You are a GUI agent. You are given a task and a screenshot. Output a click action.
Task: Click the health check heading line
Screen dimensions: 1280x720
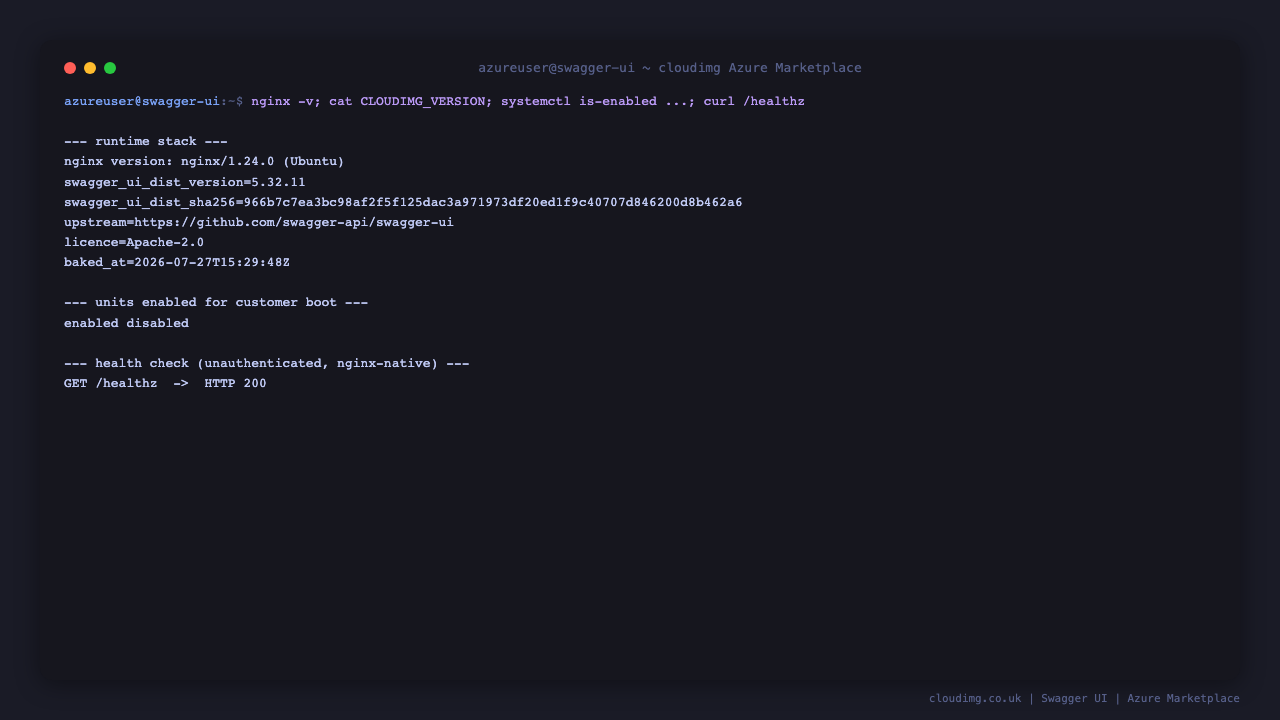[x=267, y=363]
